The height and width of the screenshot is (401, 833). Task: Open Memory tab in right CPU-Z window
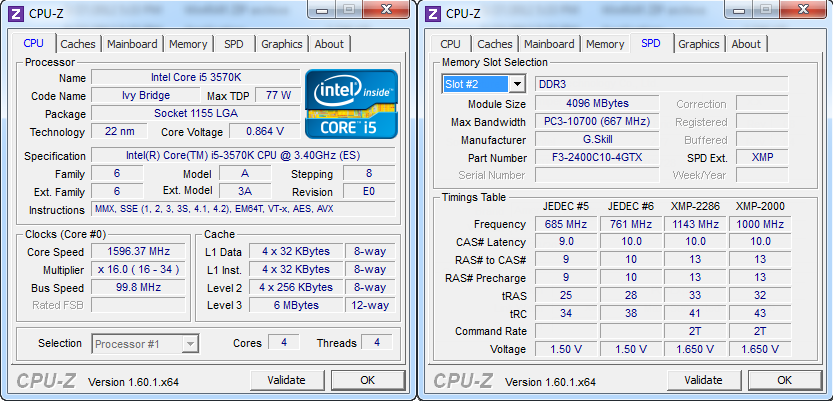[605, 44]
